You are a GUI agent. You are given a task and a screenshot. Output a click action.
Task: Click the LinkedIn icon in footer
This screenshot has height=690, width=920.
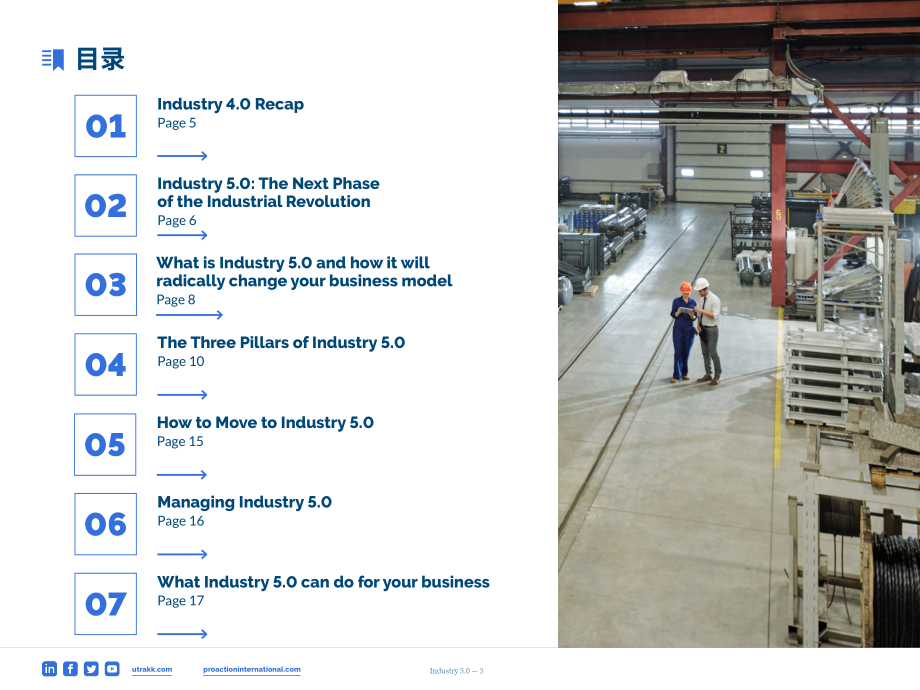[49, 668]
